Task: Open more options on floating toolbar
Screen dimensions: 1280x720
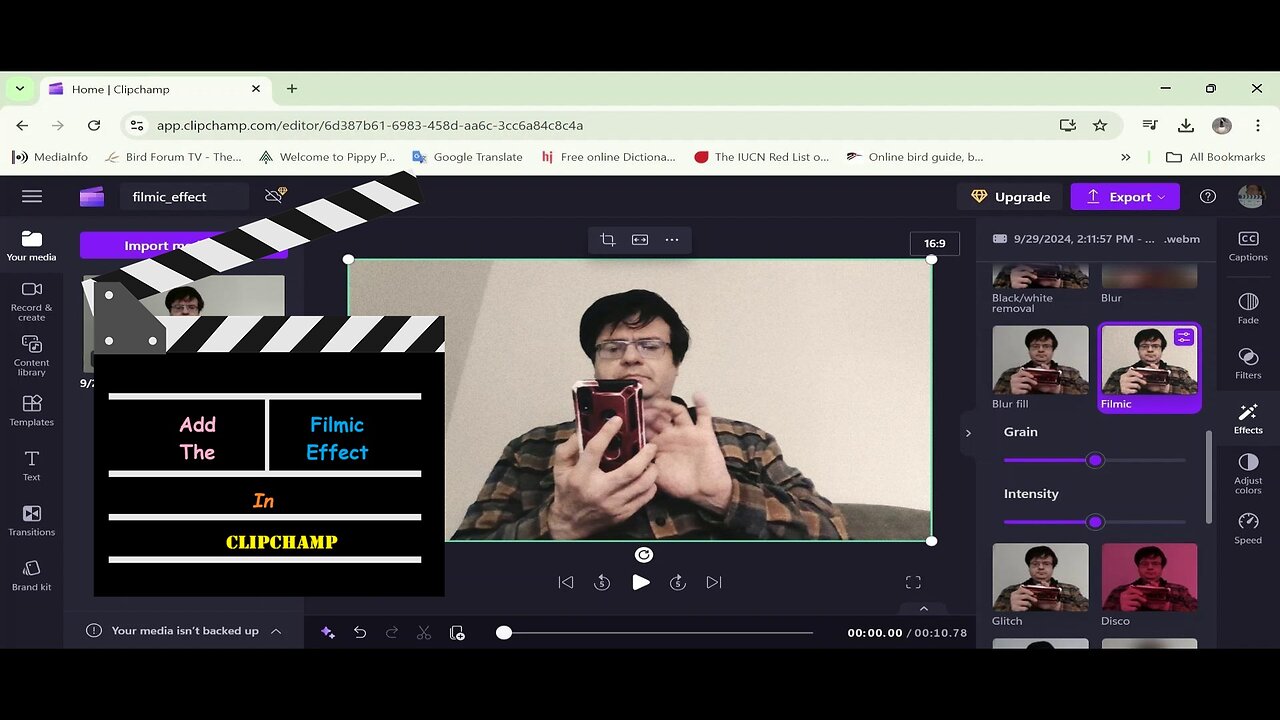Action: click(672, 239)
